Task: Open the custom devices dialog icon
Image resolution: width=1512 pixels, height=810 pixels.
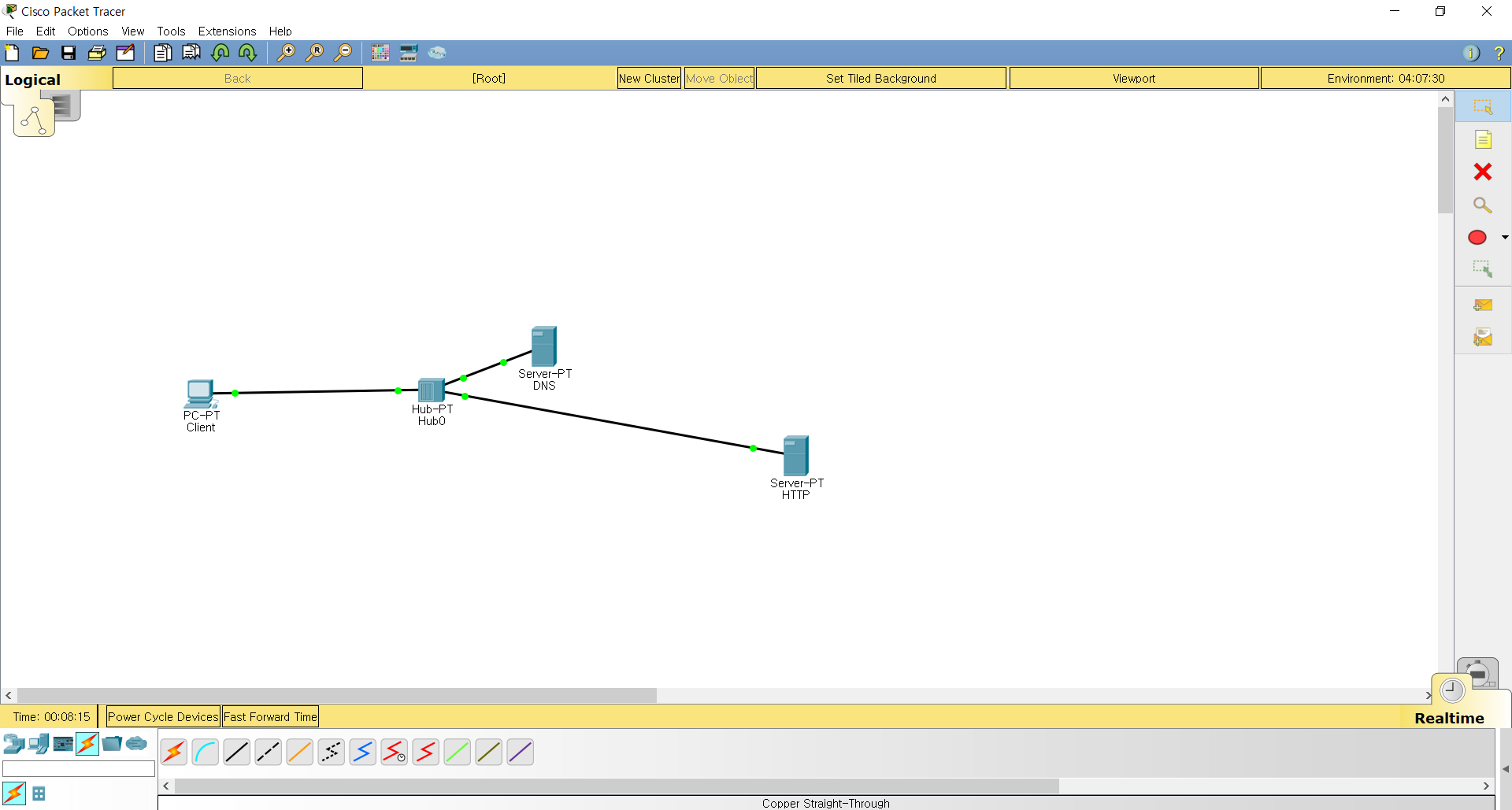Action: [x=409, y=53]
